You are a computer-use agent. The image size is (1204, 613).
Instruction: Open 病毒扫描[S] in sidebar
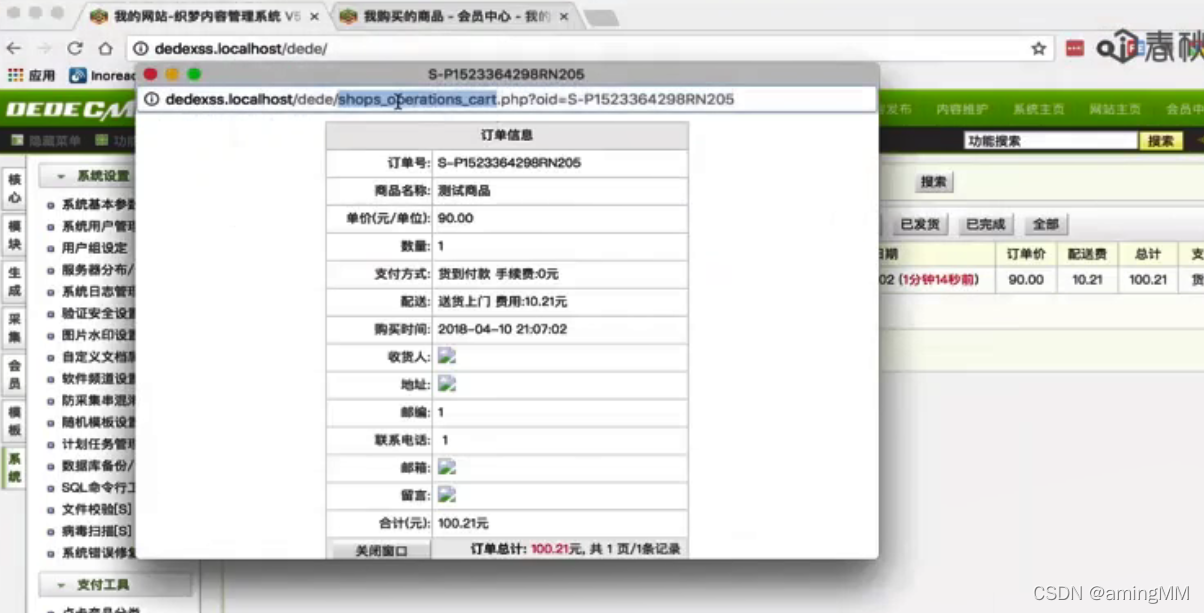96,531
